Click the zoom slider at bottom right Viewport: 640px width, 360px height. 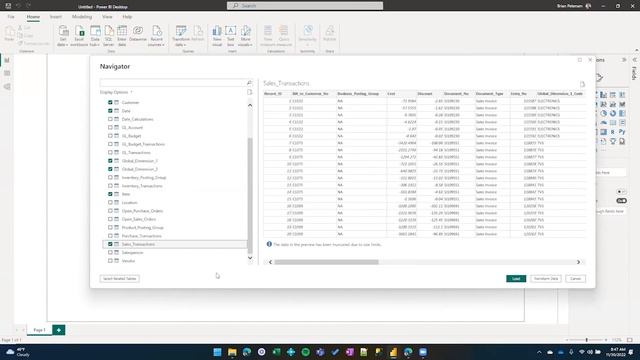pos(587,340)
